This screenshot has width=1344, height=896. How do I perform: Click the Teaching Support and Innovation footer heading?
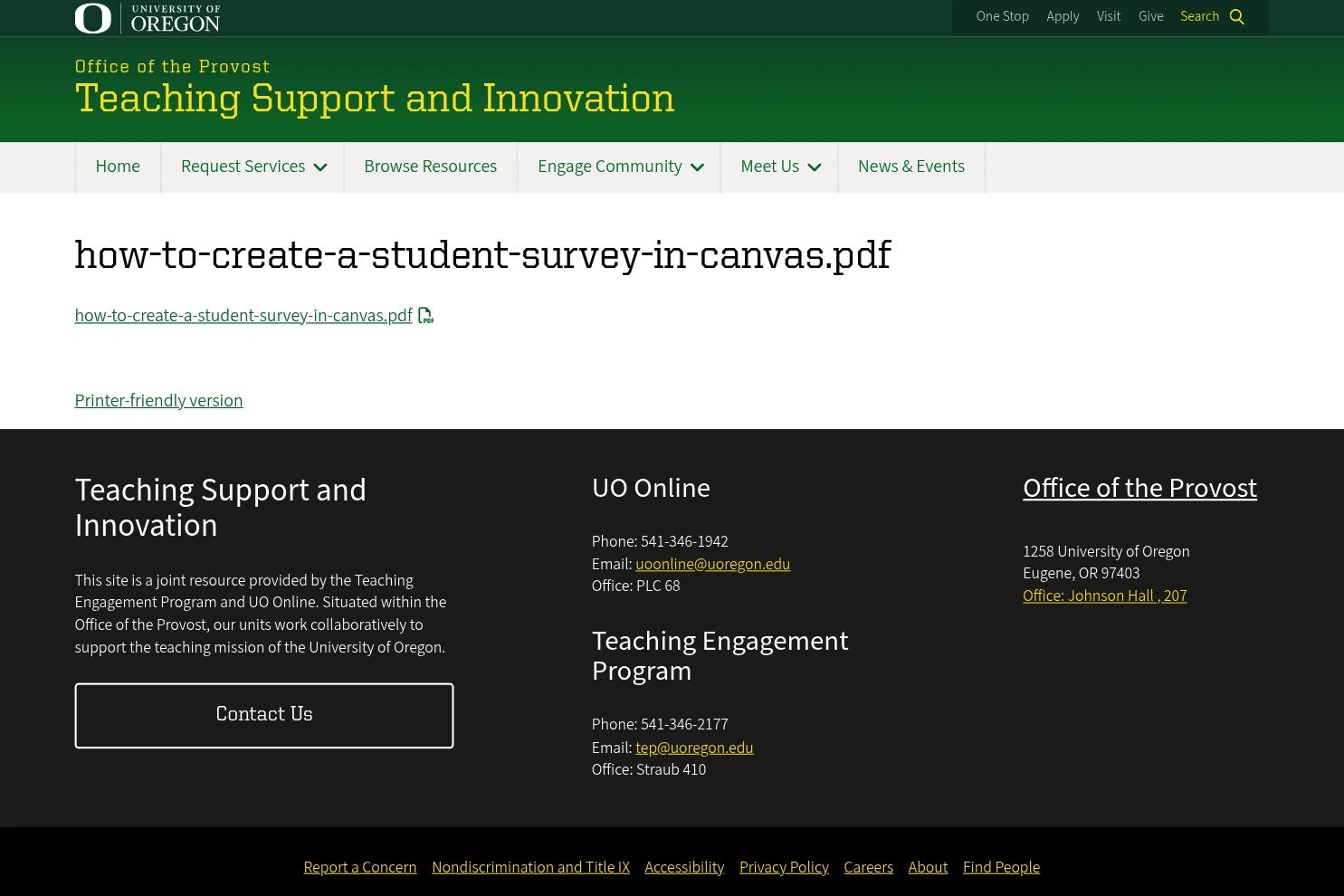(221, 508)
